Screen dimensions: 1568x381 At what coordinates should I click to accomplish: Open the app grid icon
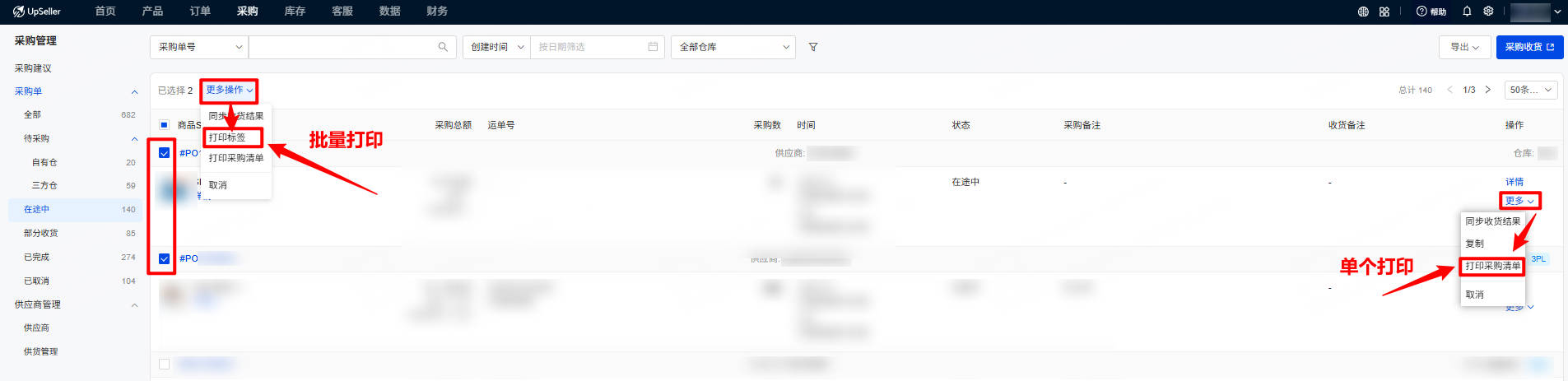coord(1384,12)
